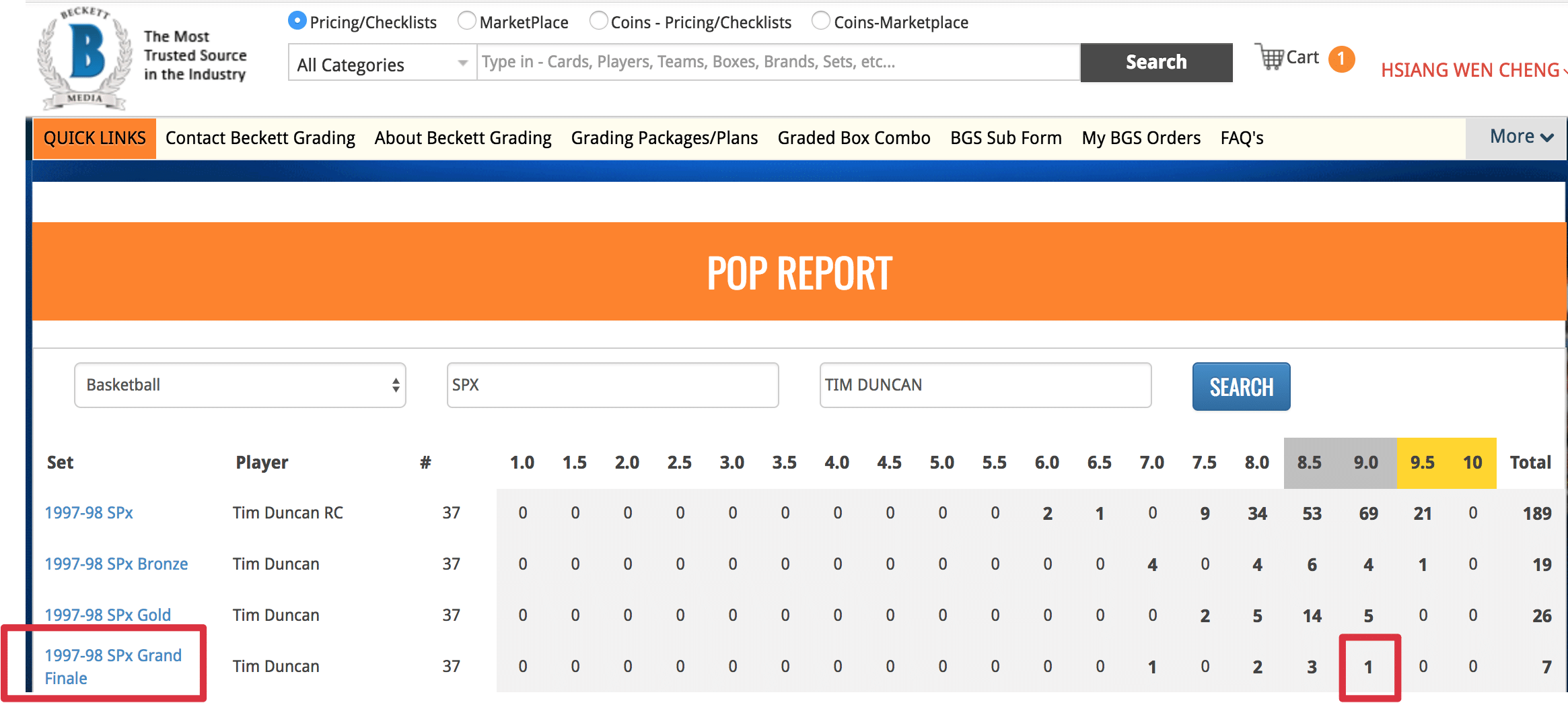This screenshot has width=1568, height=703.
Task: Enable the Coins-Marketplace radio option
Action: tap(820, 22)
